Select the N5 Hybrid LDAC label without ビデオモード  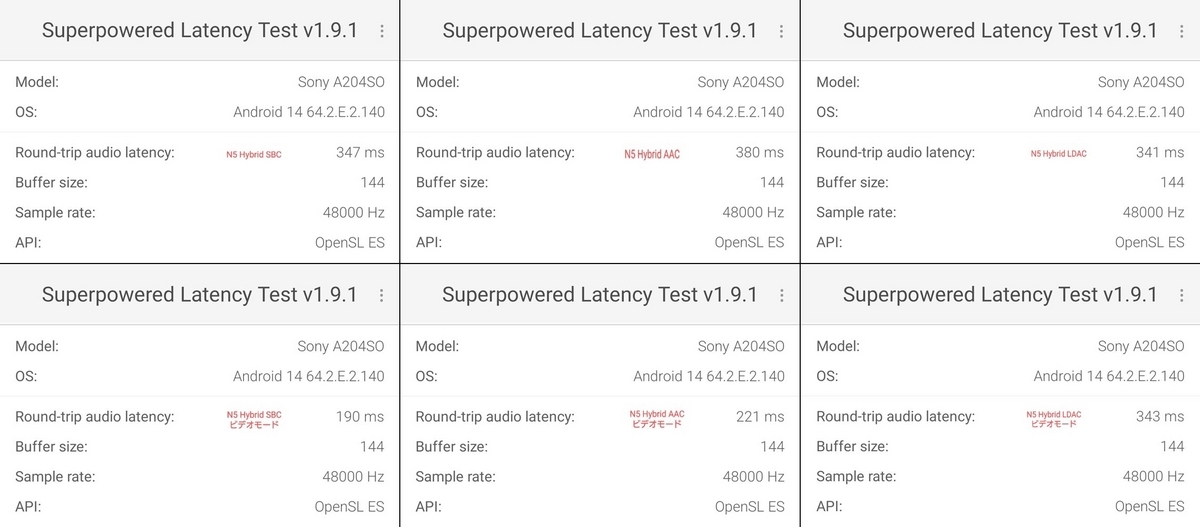(x=1059, y=154)
